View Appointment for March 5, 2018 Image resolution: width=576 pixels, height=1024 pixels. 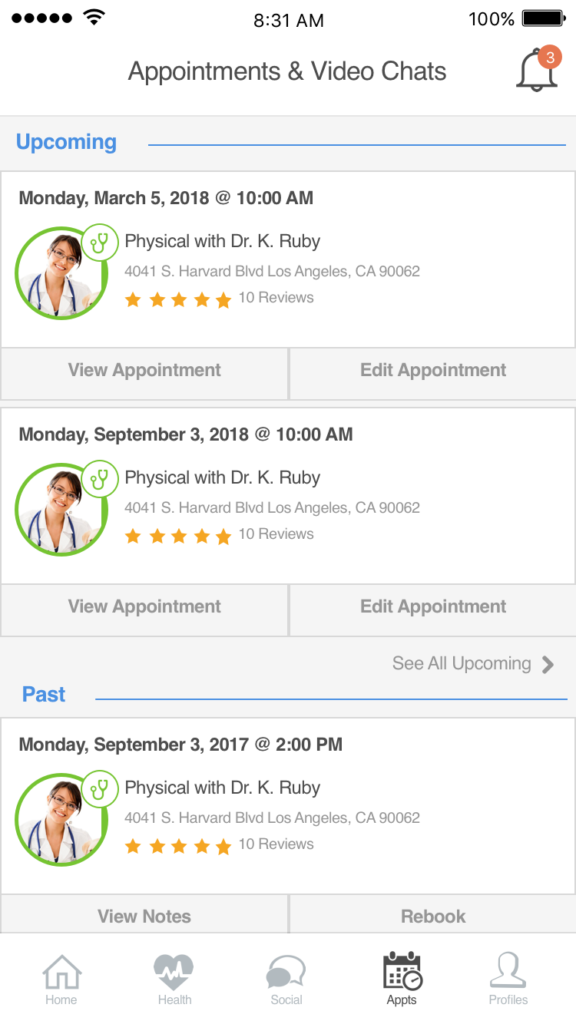tap(144, 370)
